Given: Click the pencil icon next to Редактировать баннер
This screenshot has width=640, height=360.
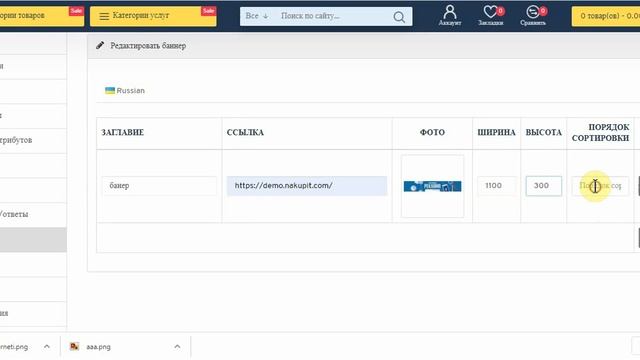Looking at the screenshot, I should pos(100,45).
